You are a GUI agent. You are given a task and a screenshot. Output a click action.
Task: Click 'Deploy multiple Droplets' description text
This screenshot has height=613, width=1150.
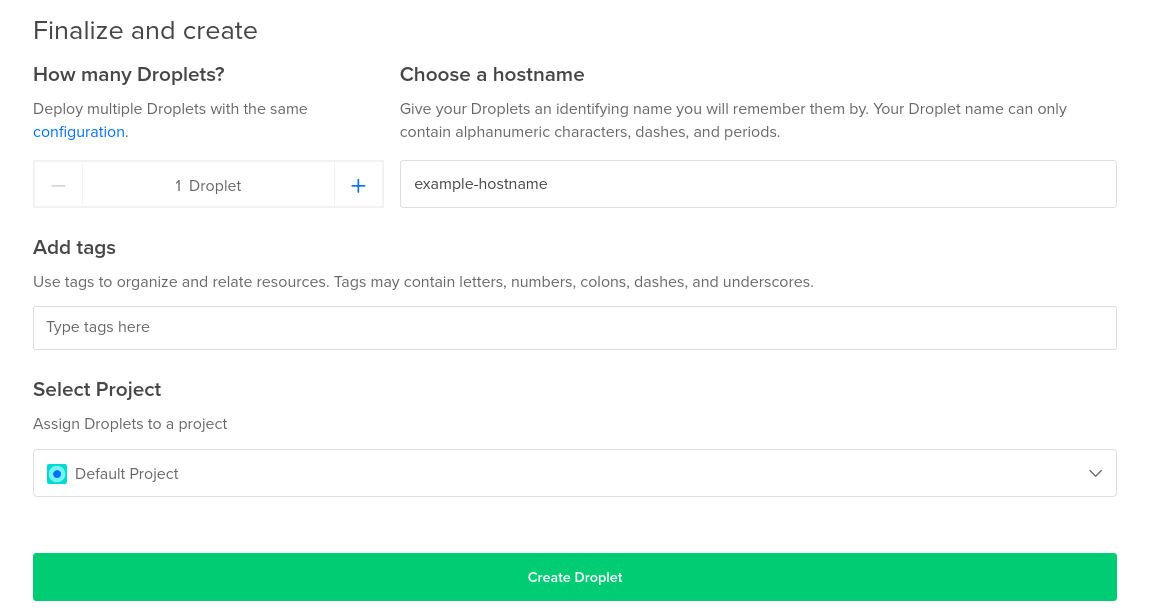tap(170, 109)
